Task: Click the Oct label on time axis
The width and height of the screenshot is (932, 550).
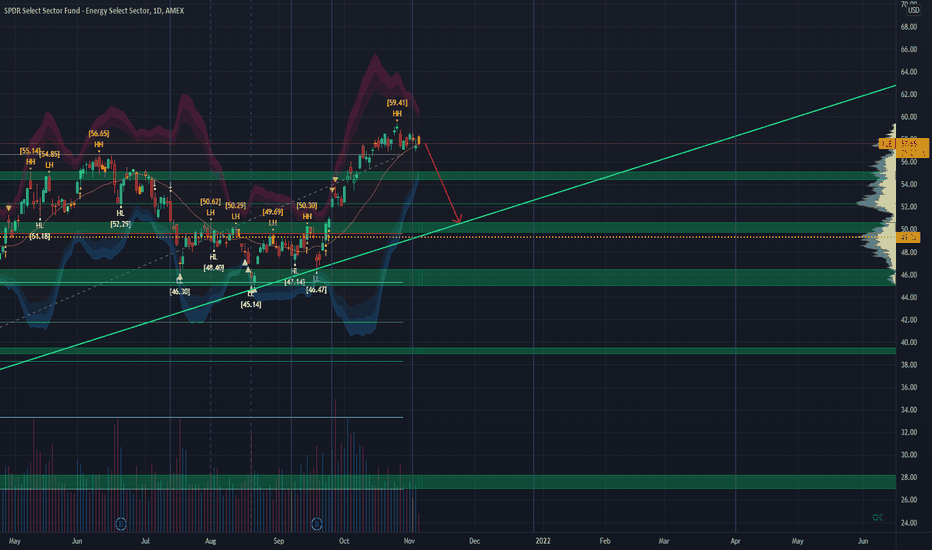Action: [x=344, y=541]
